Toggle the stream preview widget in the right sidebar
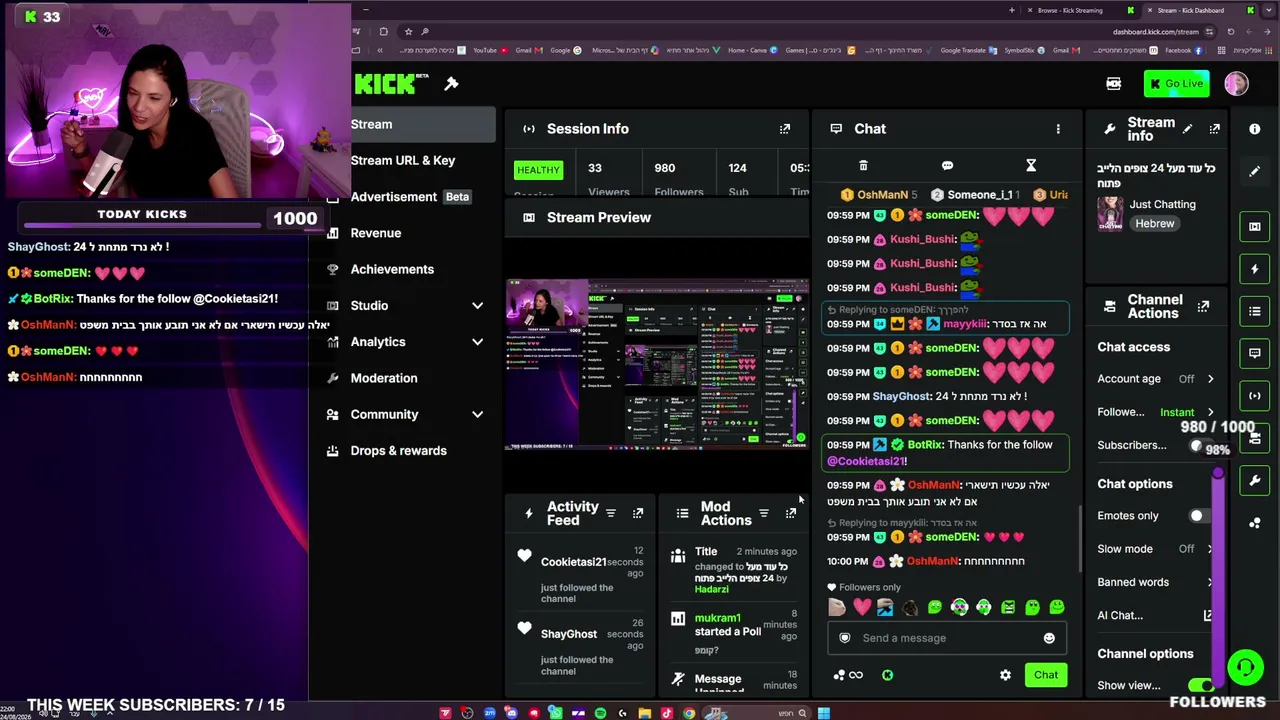Screen dimensions: 1280x720 coord(1255,227)
